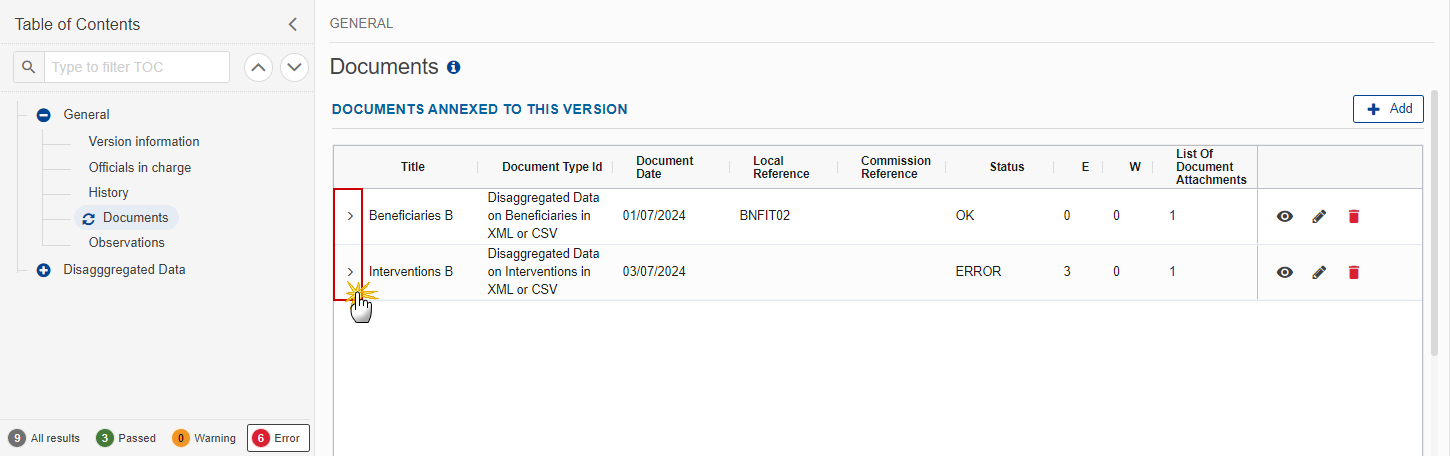This screenshot has height=456, width=1450.
Task: Collapse the Table of Contents panel
Action: point(292,24)
